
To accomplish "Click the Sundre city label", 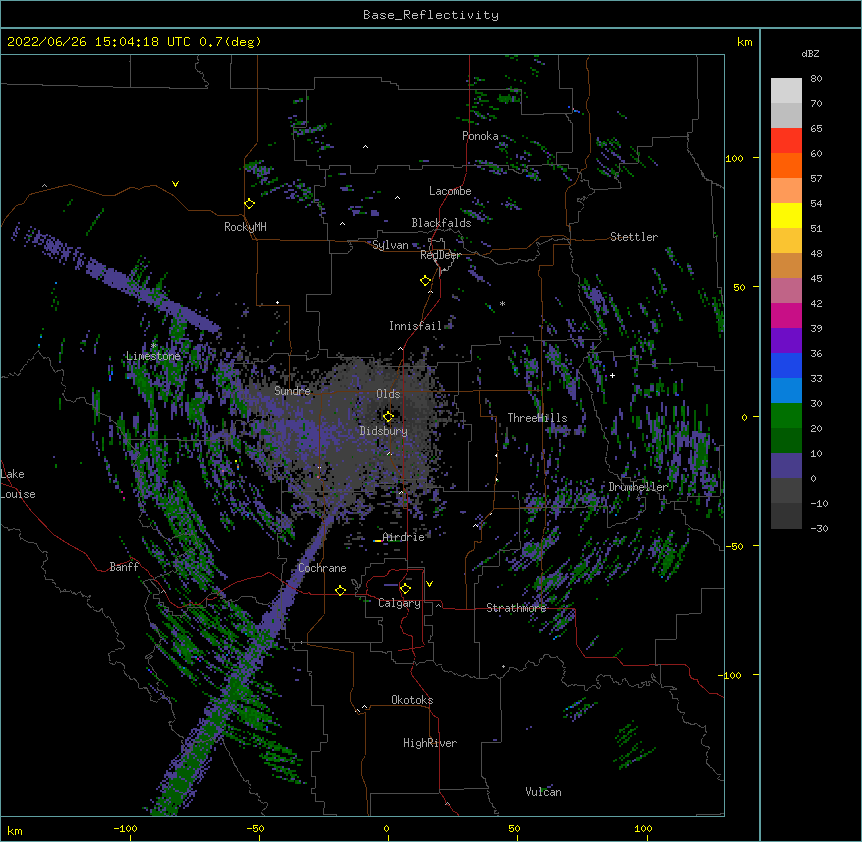I will pyautogui.click(x=292, y=391).
